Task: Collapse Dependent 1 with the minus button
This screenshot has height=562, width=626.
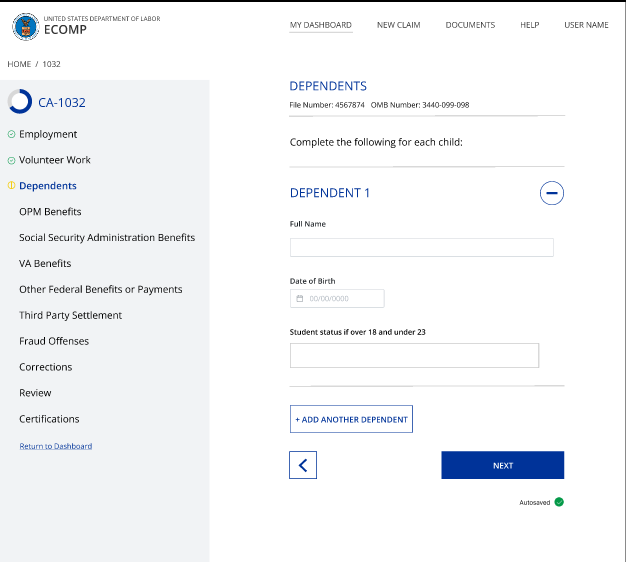Action: [552, 193]
